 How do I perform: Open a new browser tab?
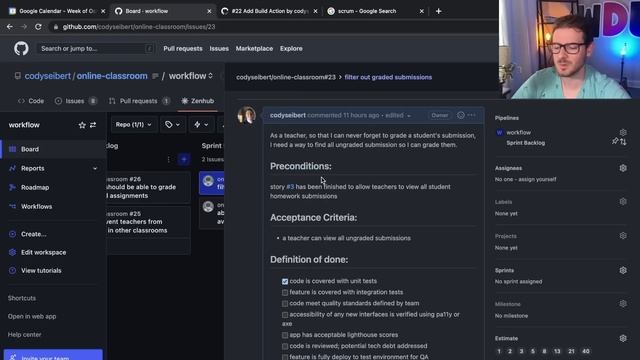(x=438, y=11)
